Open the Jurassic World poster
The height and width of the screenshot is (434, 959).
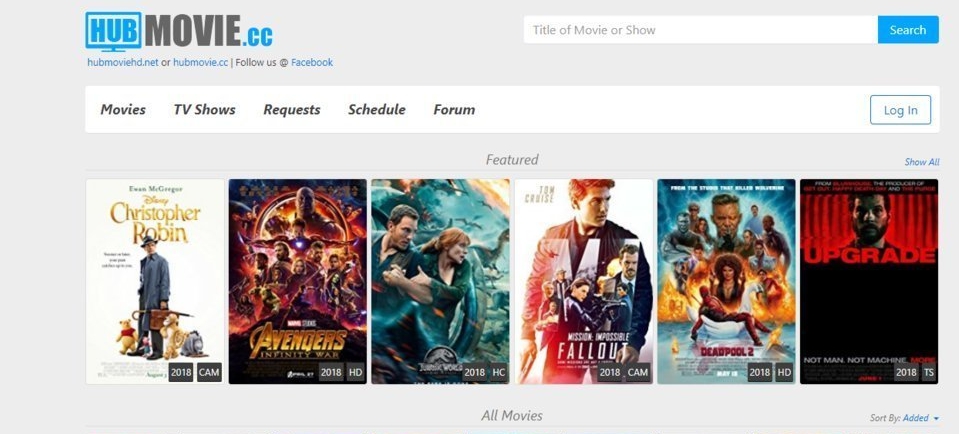click(x=440, y=281)
